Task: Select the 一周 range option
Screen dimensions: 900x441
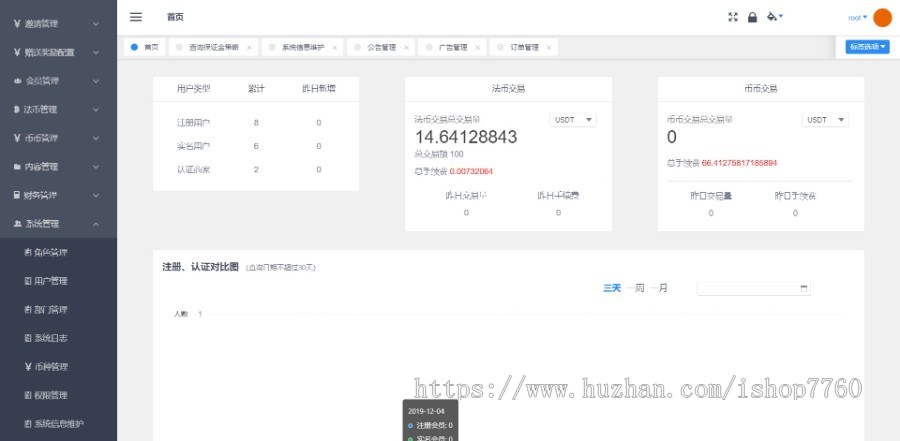Action: coord(635,288)
